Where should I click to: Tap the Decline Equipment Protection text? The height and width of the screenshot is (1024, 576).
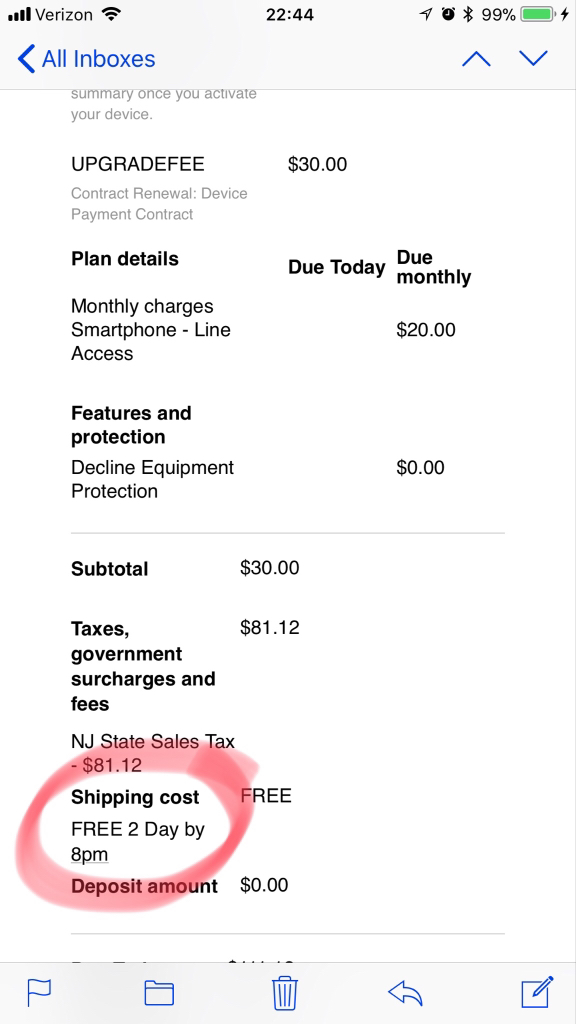click(152, 479)
